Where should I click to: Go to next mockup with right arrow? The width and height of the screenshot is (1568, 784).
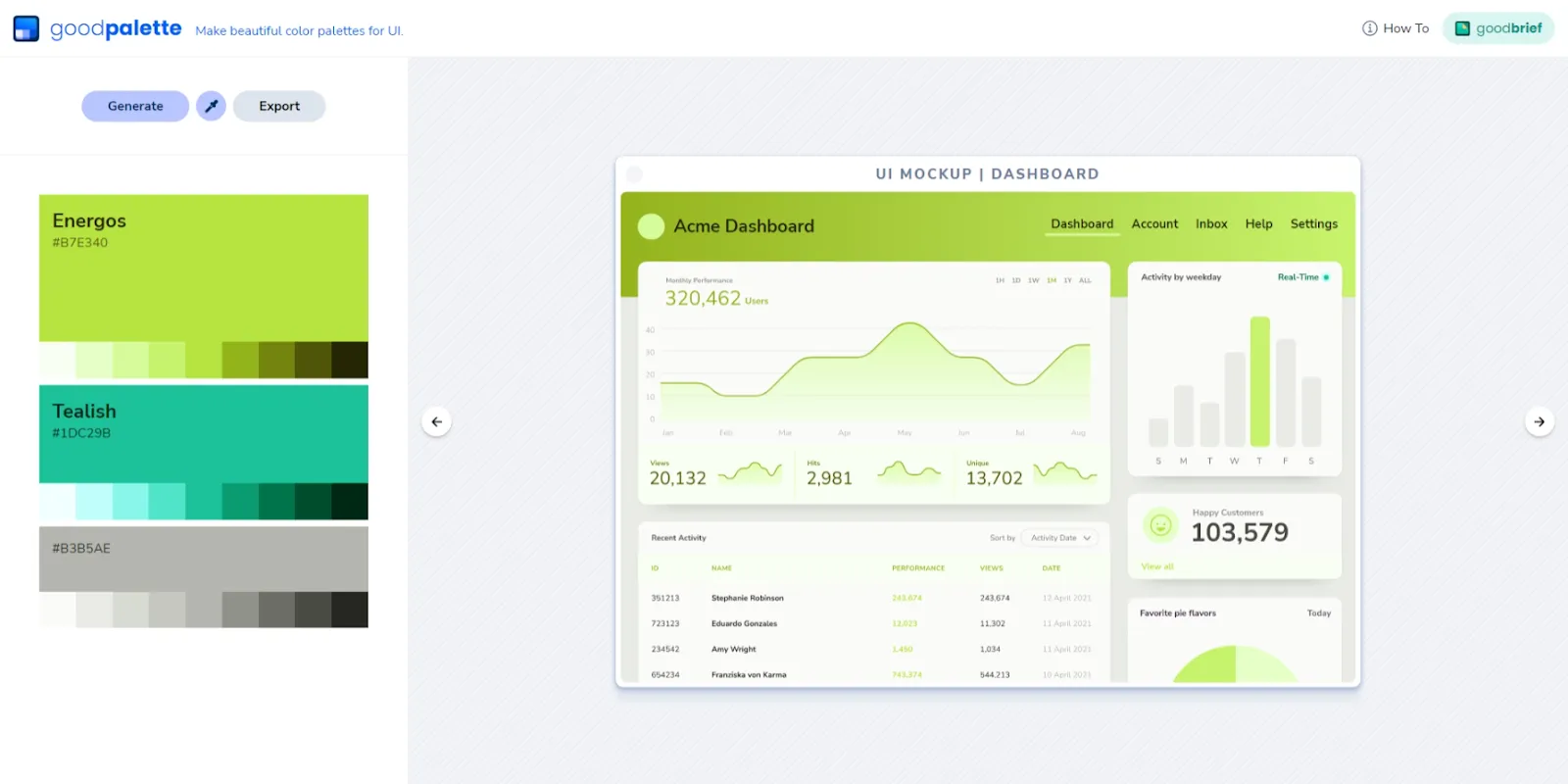tap(1540, 421)
